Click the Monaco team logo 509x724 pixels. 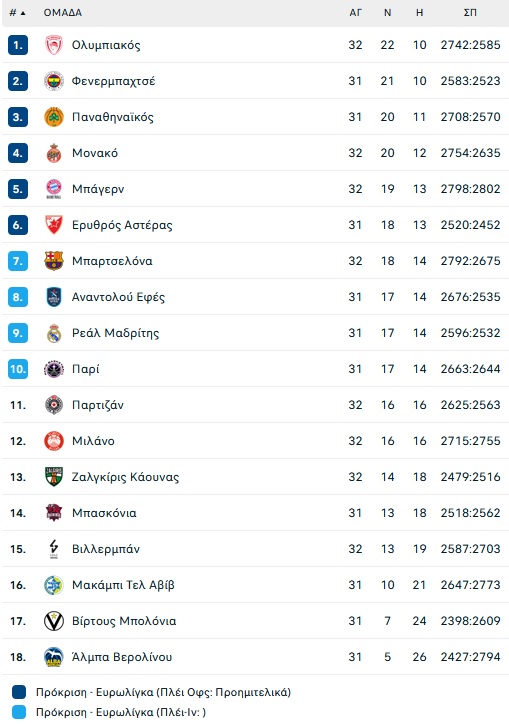[x=54, y=153]
